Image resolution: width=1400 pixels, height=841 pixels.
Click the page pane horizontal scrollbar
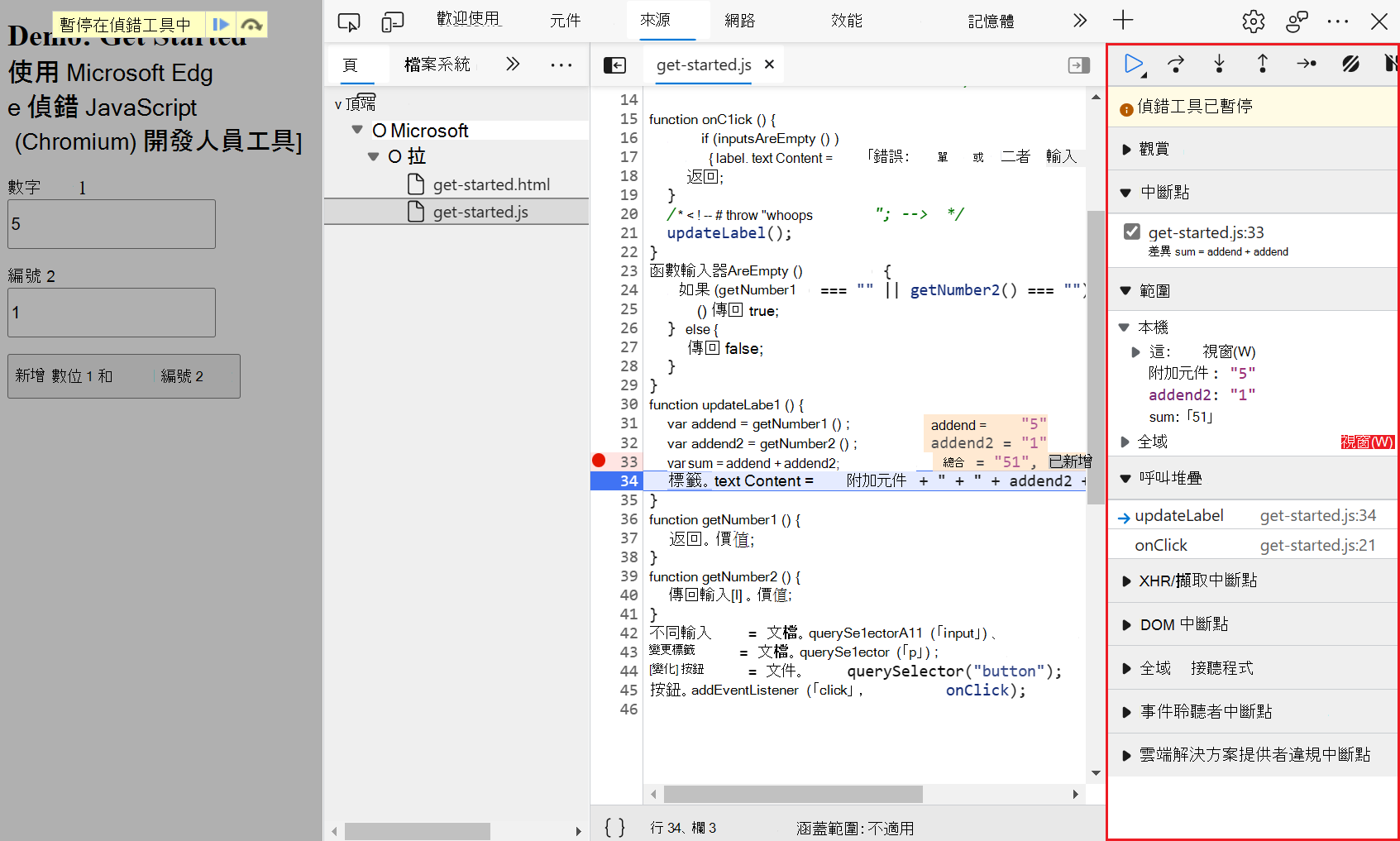click(417, 831)
